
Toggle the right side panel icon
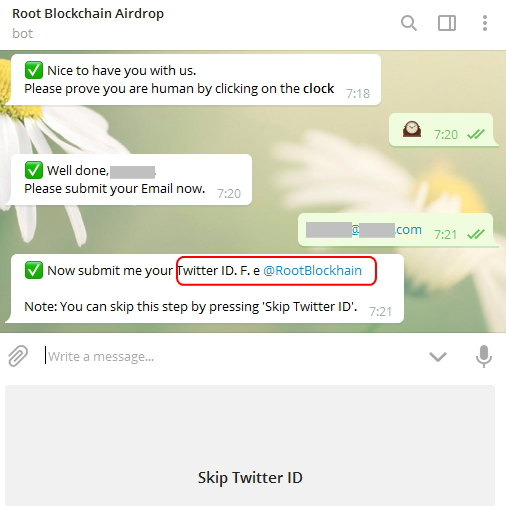[447, 23]
